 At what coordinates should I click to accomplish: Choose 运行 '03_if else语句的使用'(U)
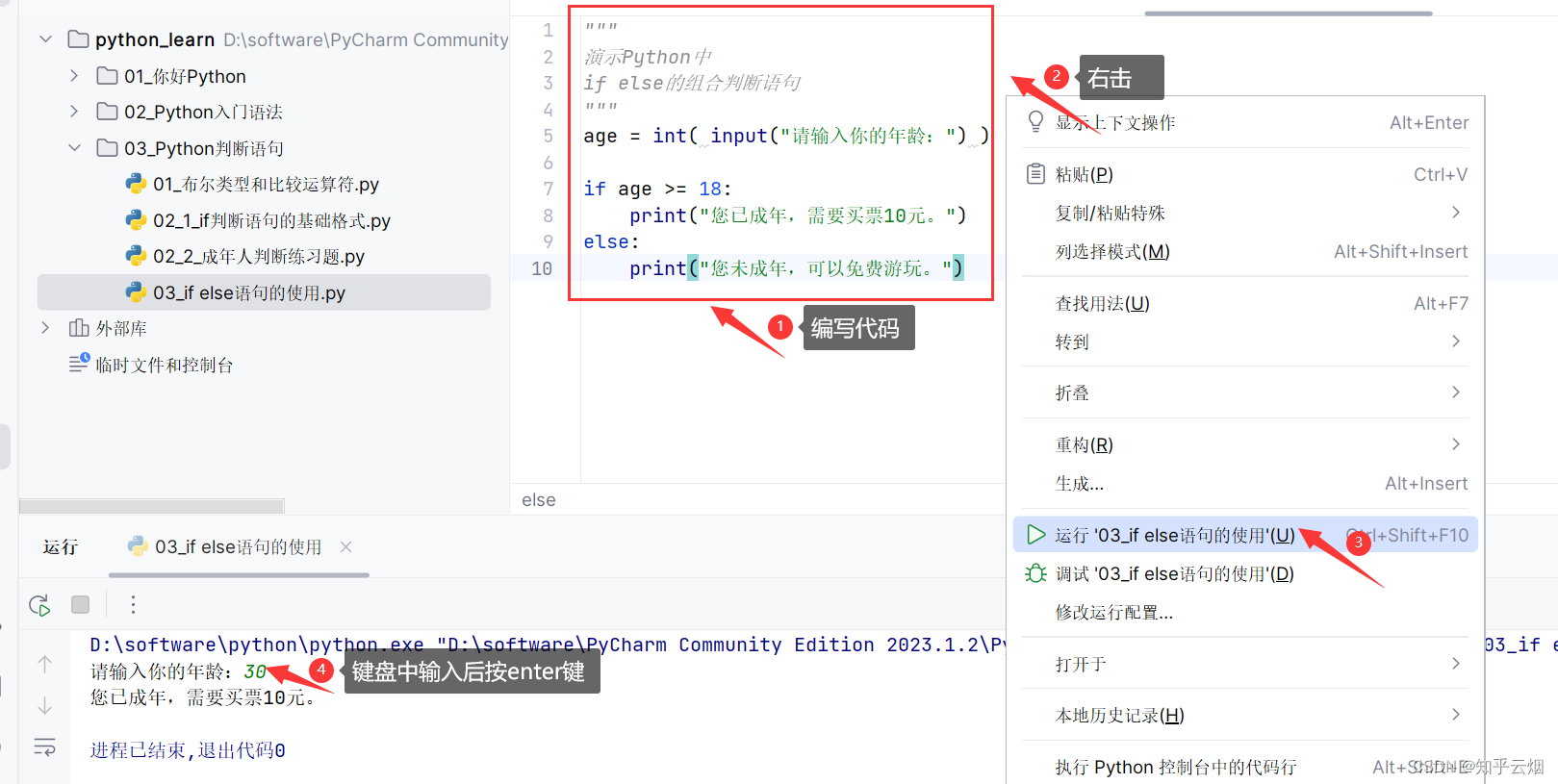(x=1245, y=535)
